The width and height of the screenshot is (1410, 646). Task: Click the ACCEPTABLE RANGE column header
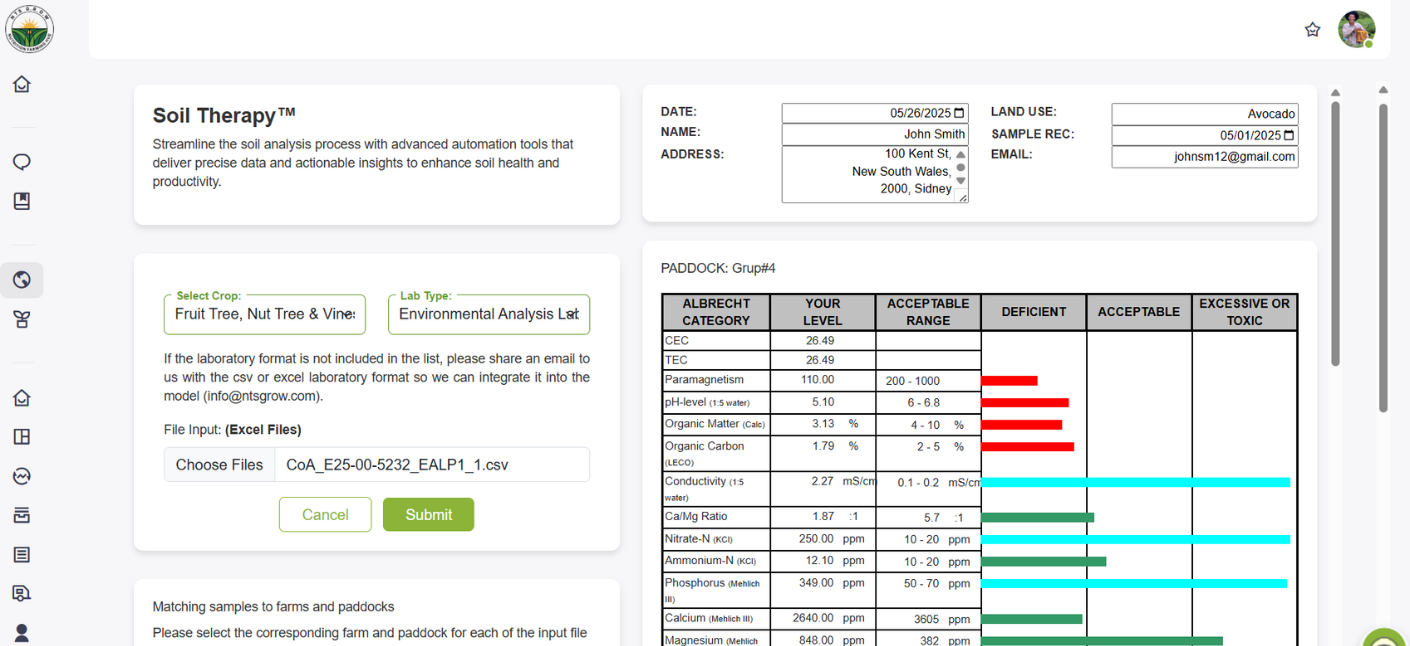928,312
